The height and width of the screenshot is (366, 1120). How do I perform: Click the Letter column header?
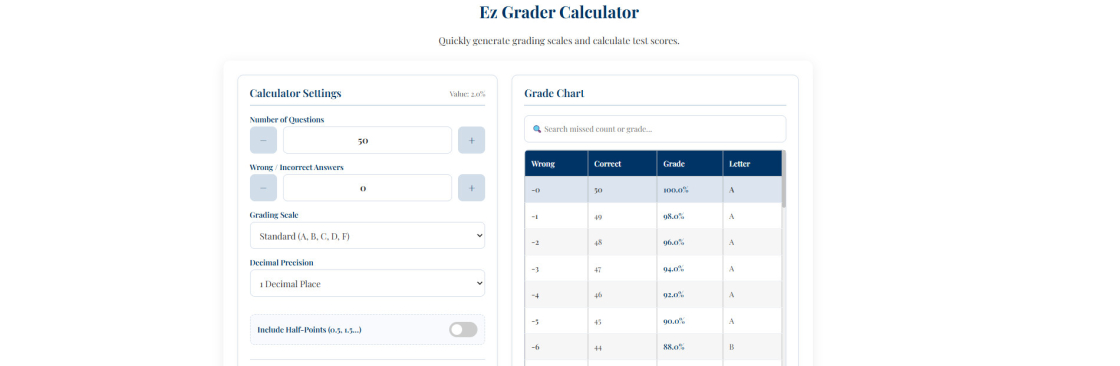click(752, 164)
